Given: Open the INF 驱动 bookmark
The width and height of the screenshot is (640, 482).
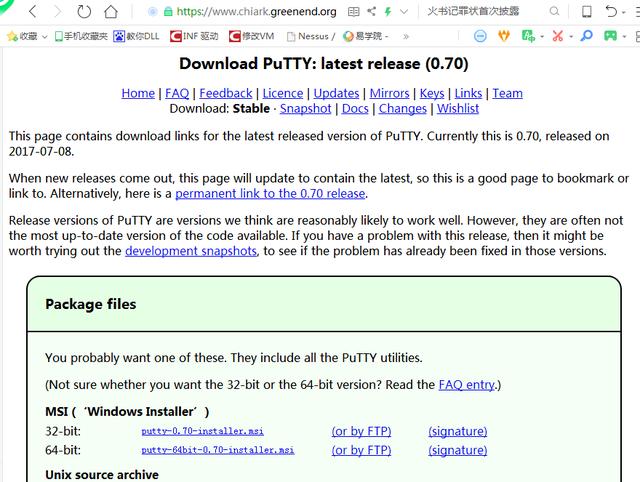Looking at the screenshot, I should 194,36.
